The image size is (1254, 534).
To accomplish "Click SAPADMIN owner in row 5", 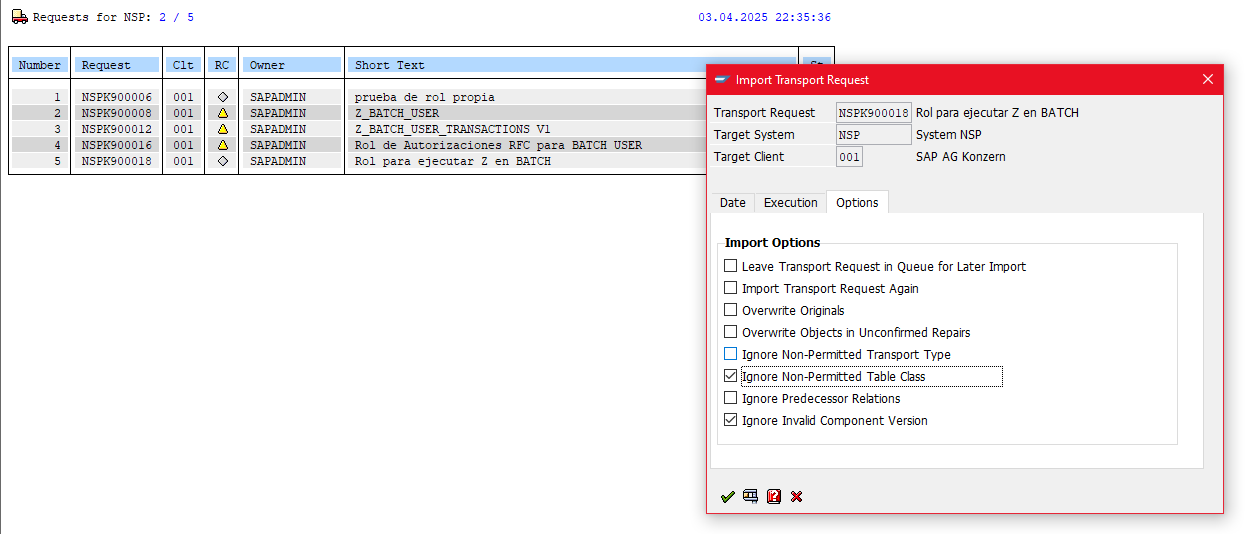I will (278, 161).
